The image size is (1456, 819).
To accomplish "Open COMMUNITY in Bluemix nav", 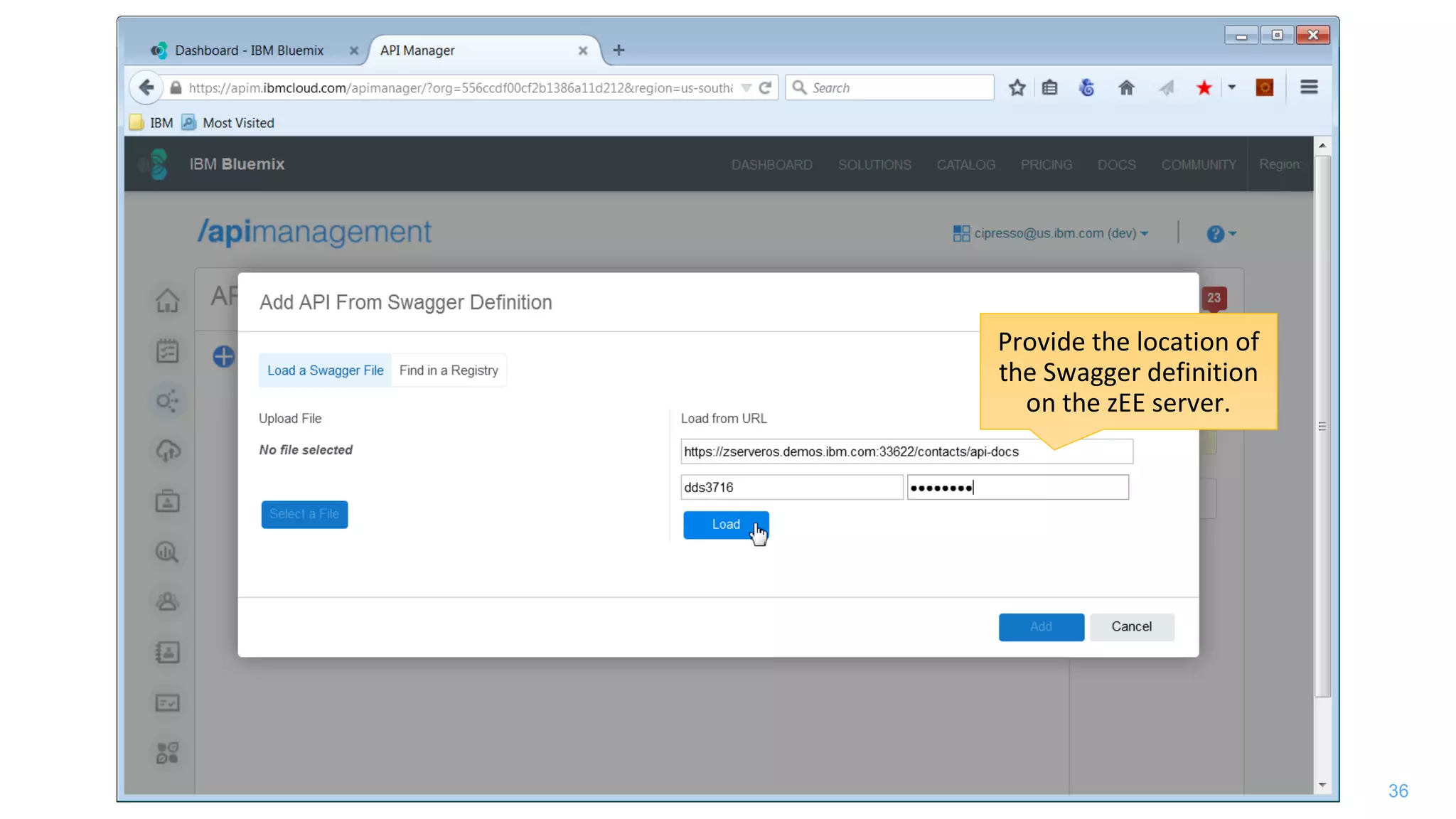I will point(1198,165).
